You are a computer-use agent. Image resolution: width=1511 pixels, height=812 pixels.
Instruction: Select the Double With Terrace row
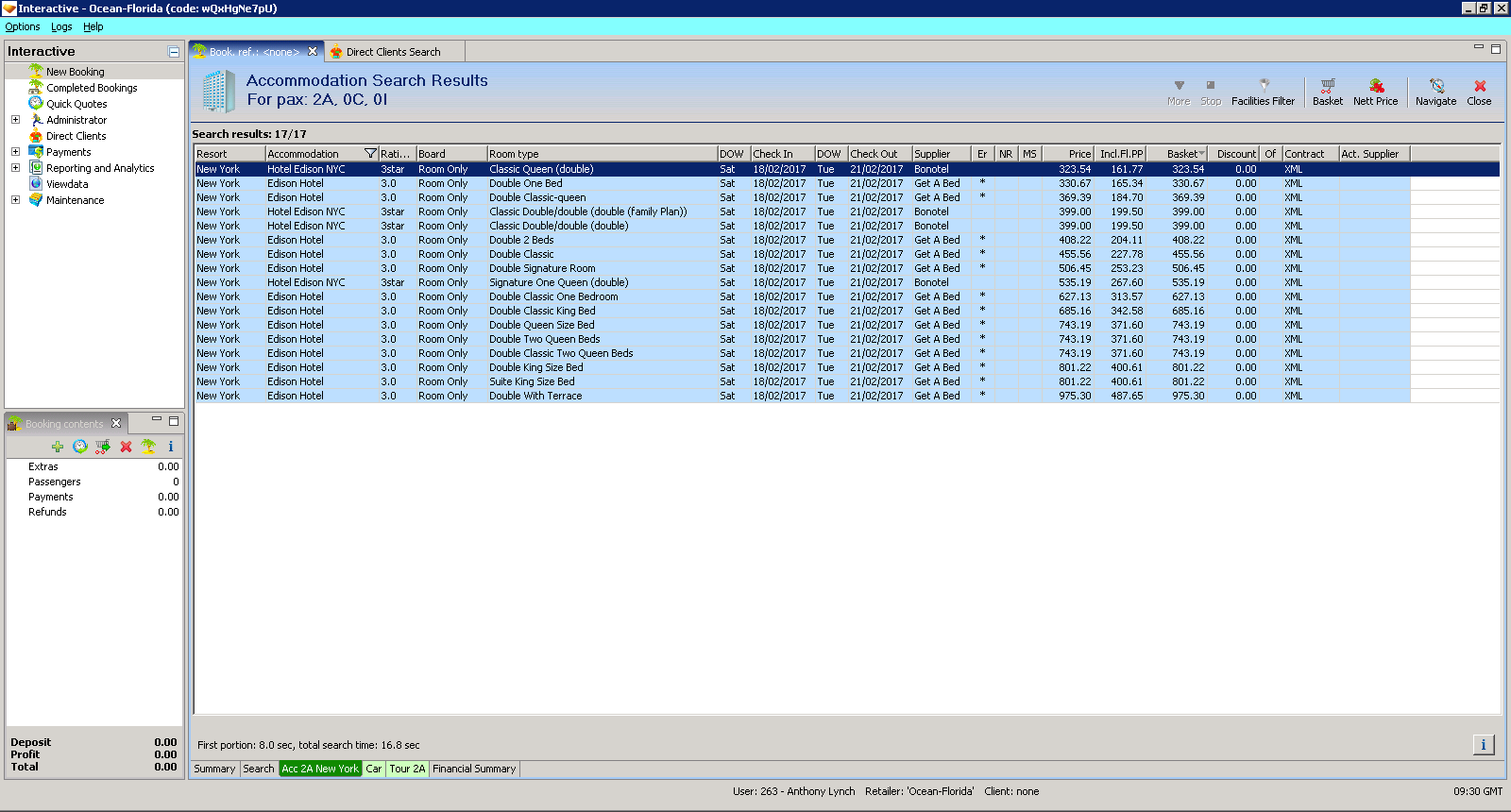(846, 396)
